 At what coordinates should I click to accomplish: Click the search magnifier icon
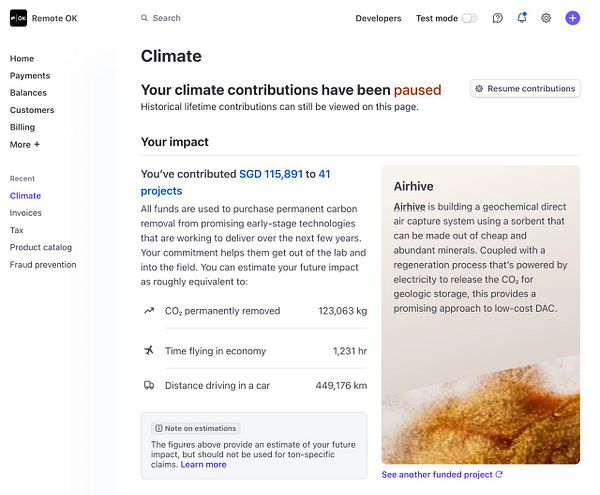click(x=145, y=18)
